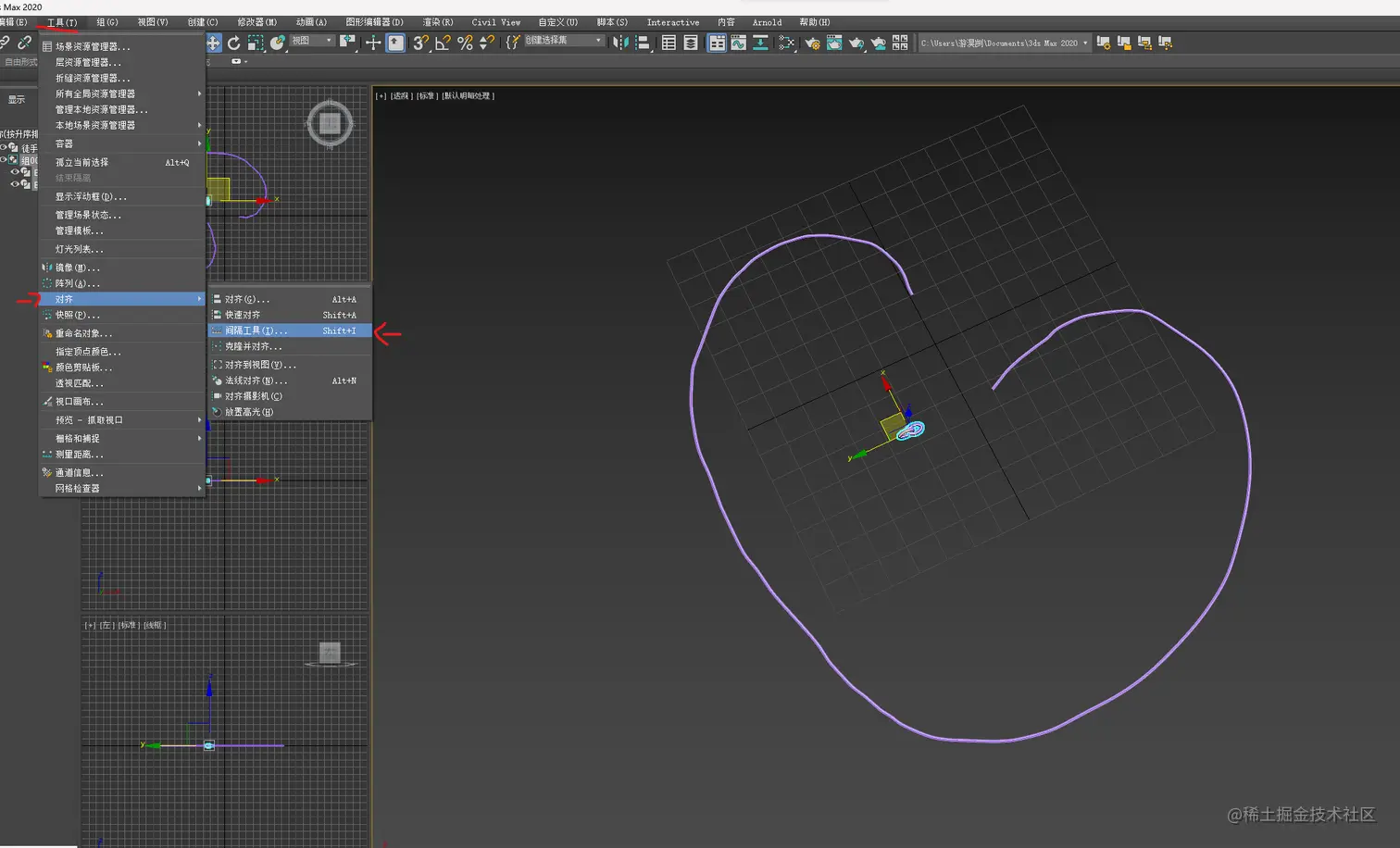1400x848 pixels.
Task: Open Render Setup teapot icon
Action: tap(812, 43)
